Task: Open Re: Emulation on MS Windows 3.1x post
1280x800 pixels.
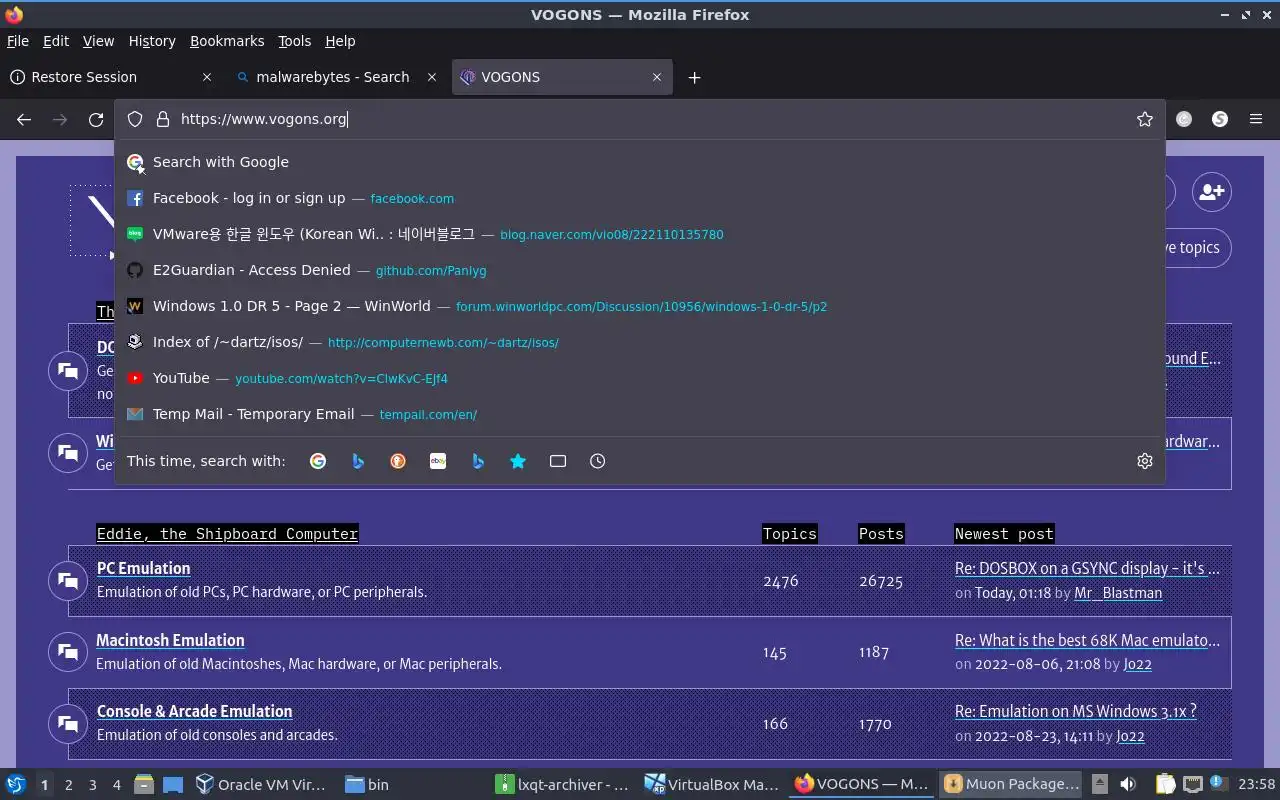Action: 1076,711
